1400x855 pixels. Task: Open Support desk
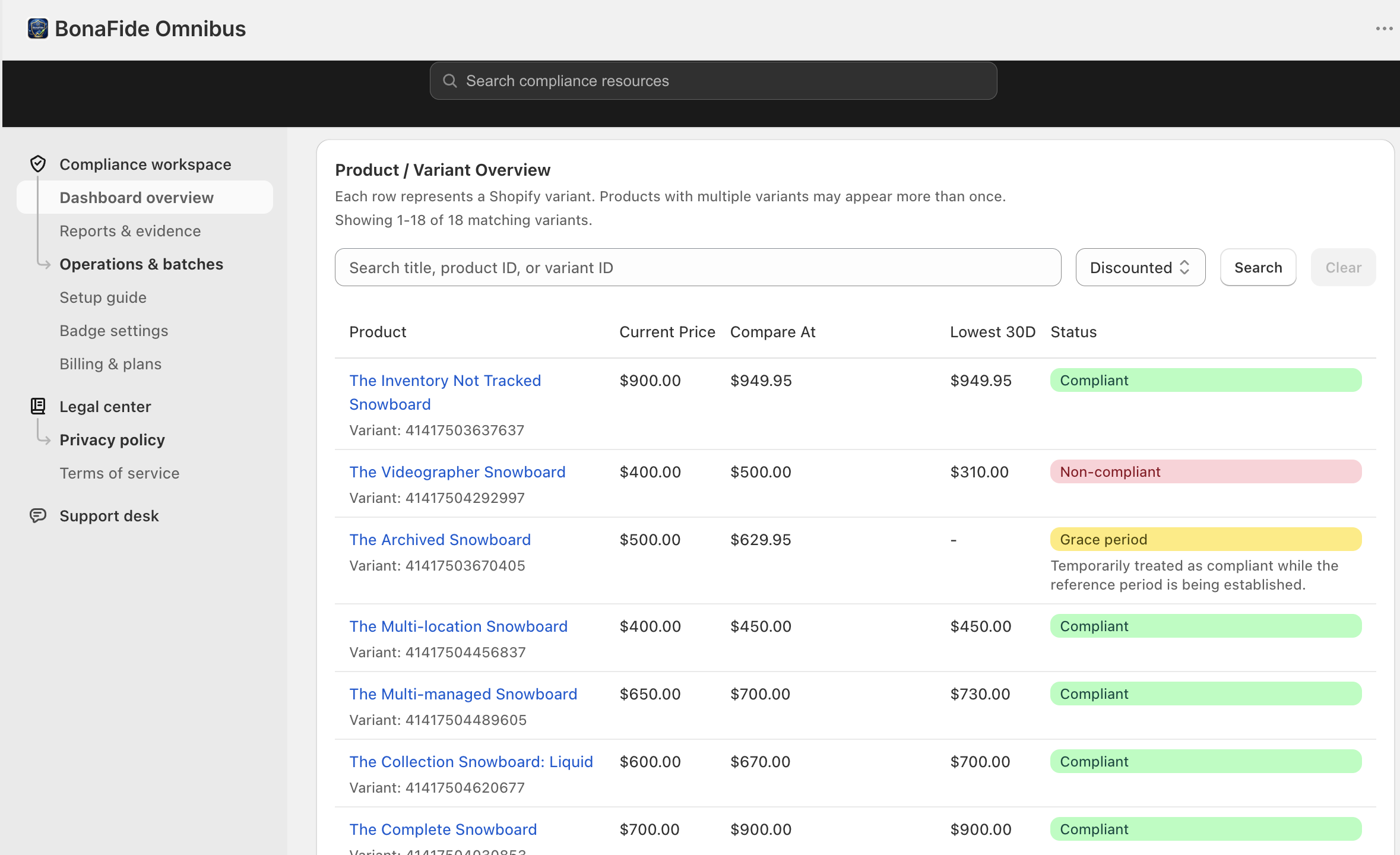[x=109, y=516]
